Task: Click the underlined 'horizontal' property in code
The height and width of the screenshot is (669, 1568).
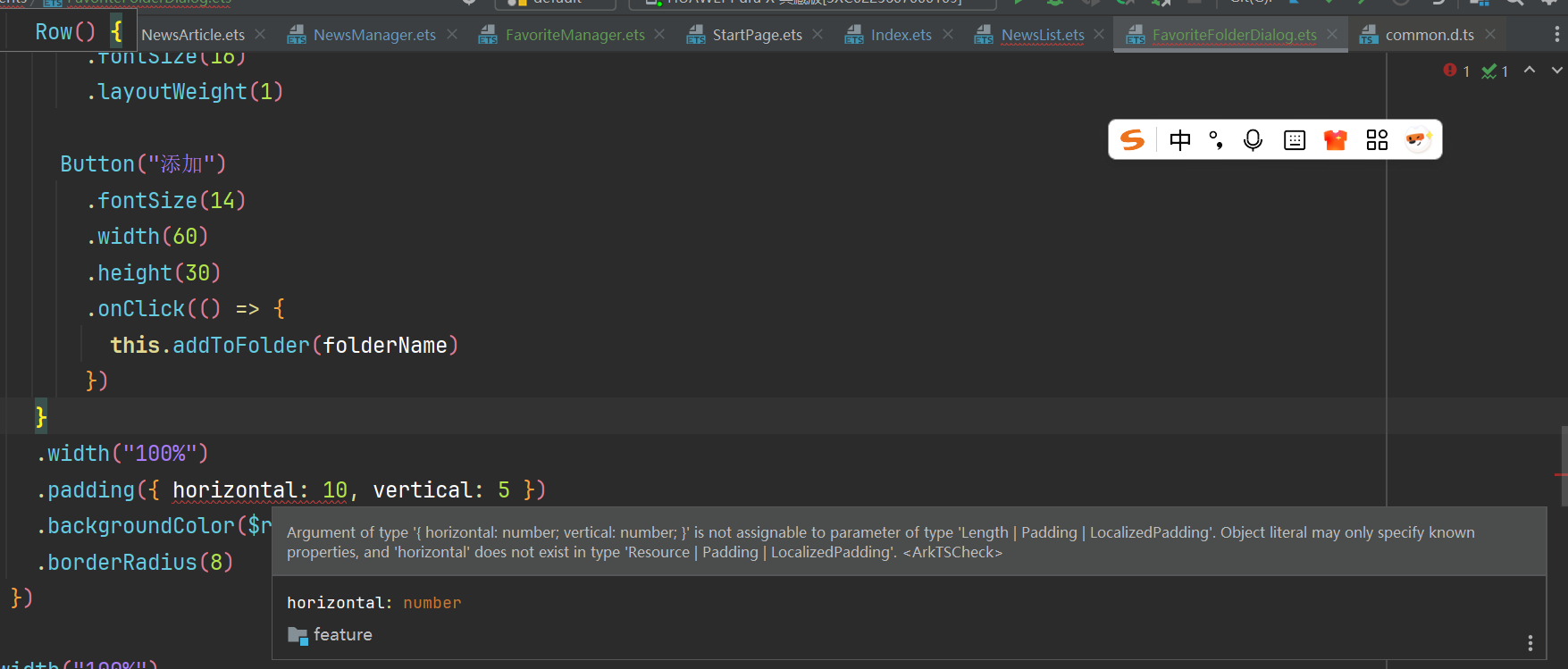Action: (x=234, y=490)
